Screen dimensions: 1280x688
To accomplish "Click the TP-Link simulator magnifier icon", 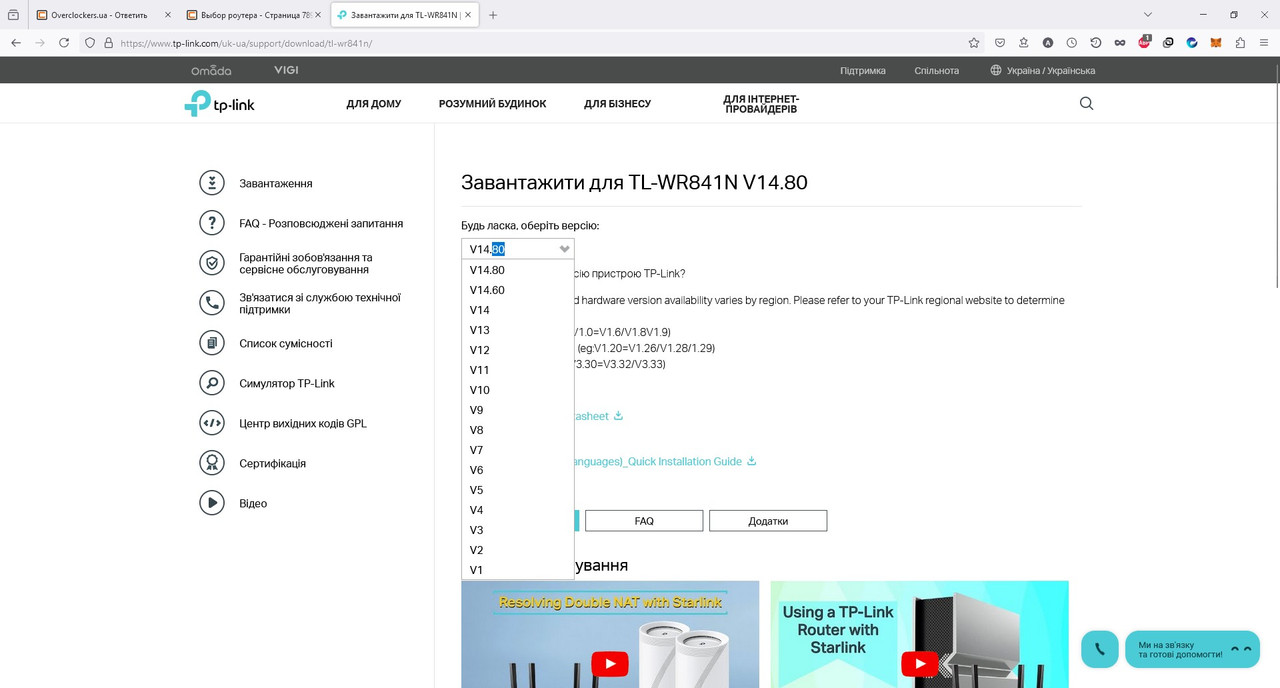I will pos(212,383).
